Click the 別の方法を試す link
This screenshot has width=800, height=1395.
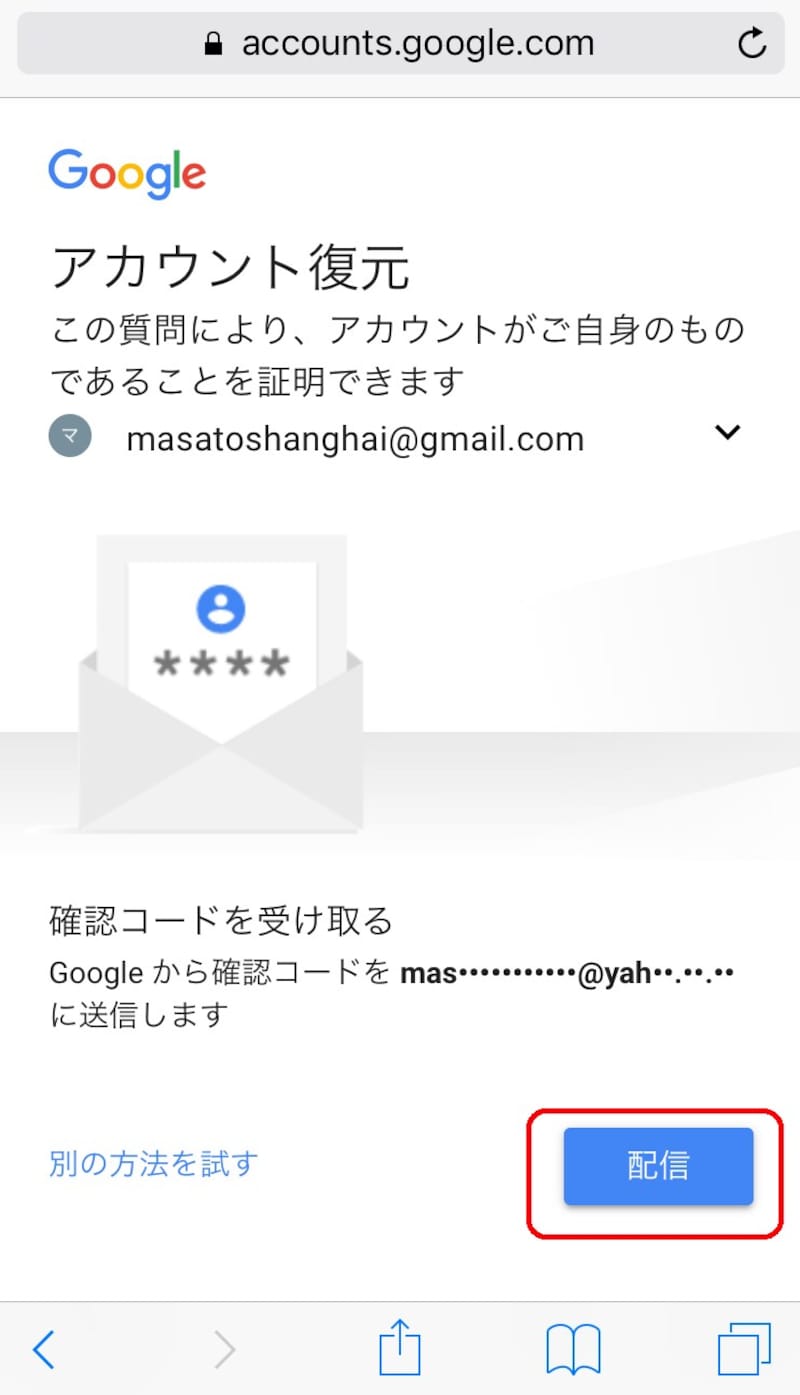[153, 1163]
